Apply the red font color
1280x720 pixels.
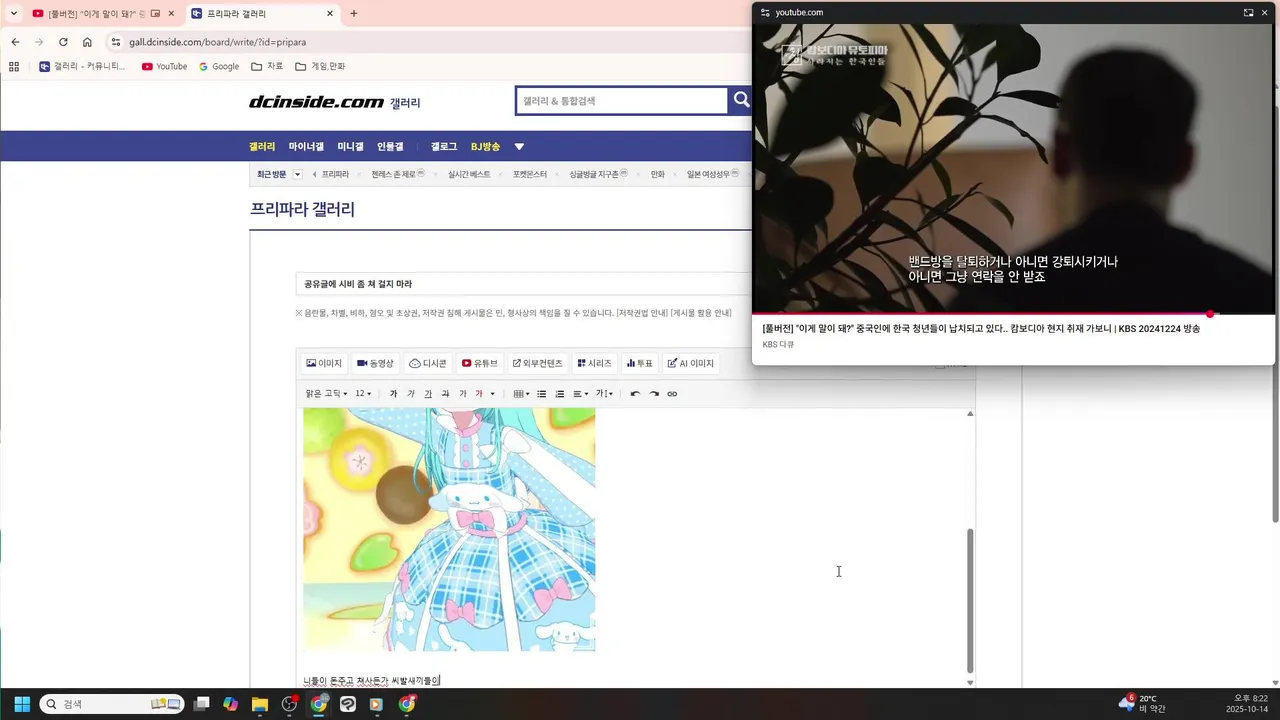click(479, 394)
